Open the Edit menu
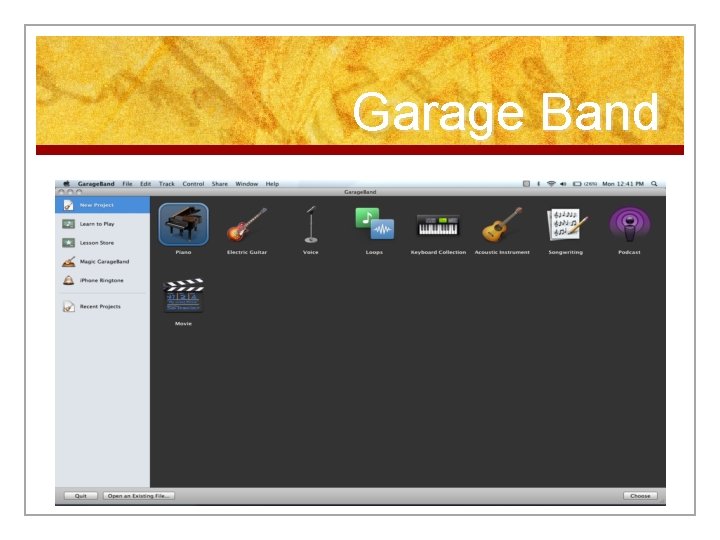 [x=146, y=184]
